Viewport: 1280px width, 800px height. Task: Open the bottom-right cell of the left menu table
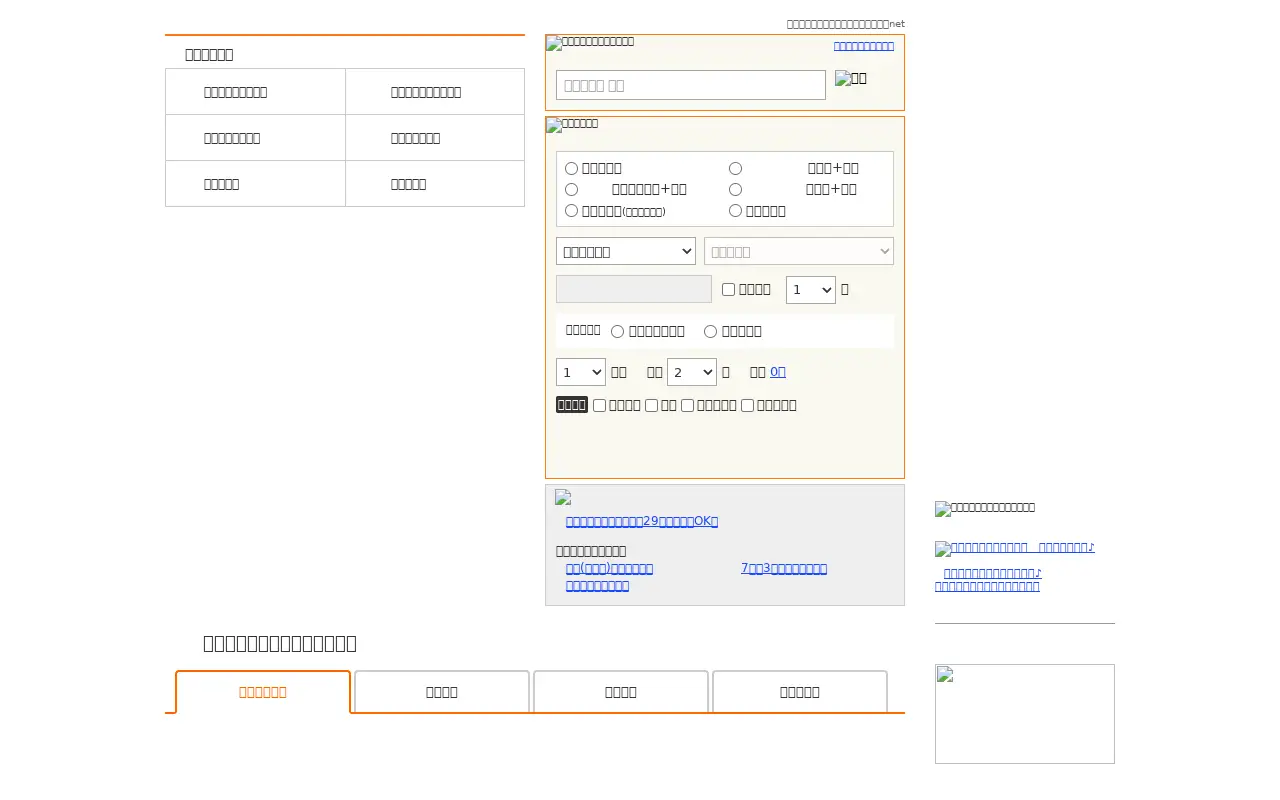pyautogui.click(x=435, y=184)
